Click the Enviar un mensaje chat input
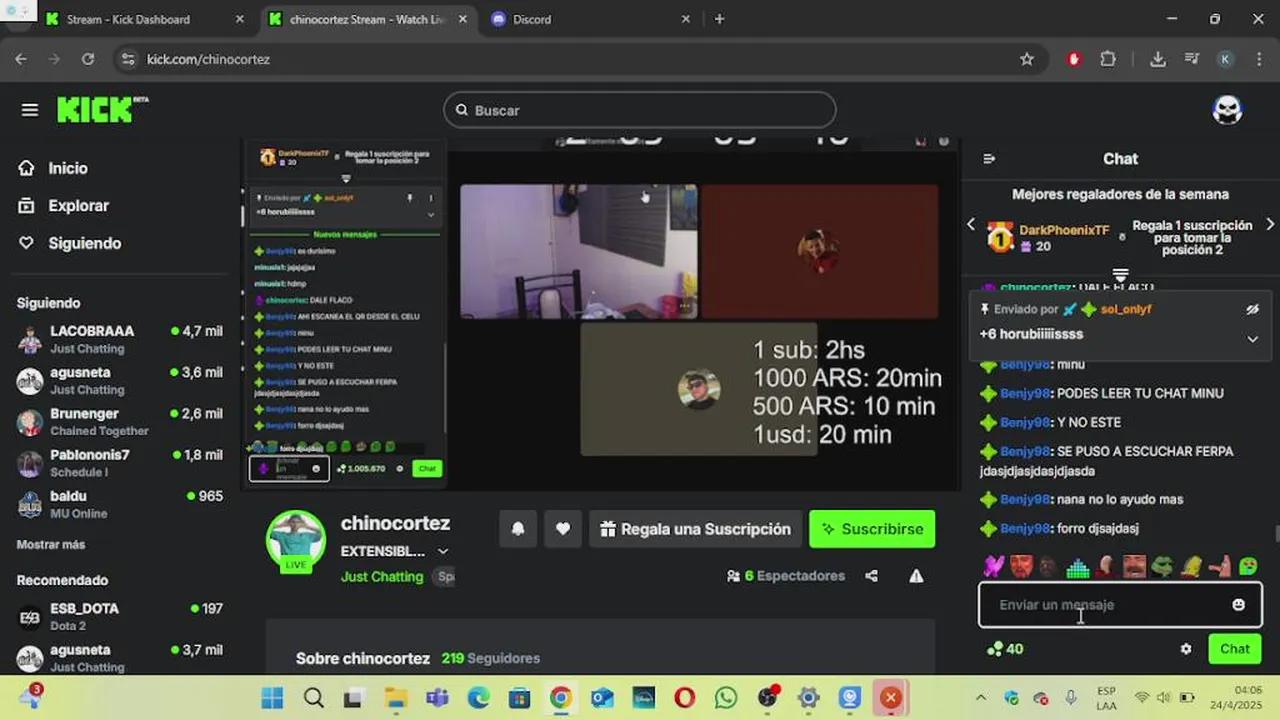Viewport: 1280px width, 720px height. [x=1120, y=605]
